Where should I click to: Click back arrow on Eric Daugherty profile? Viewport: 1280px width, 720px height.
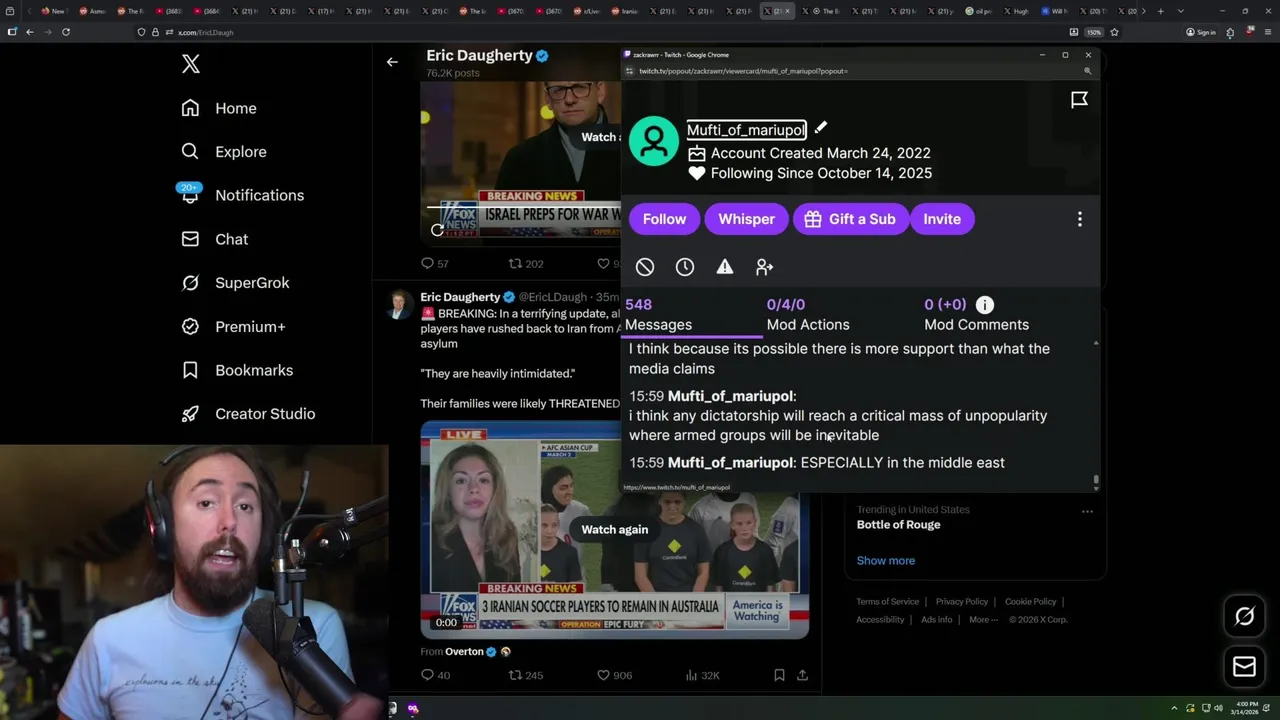click(392, 62)
